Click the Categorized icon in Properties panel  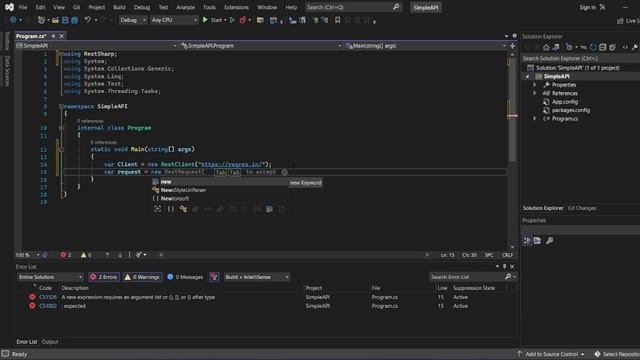pyautogui.click(x=527, y=241)
